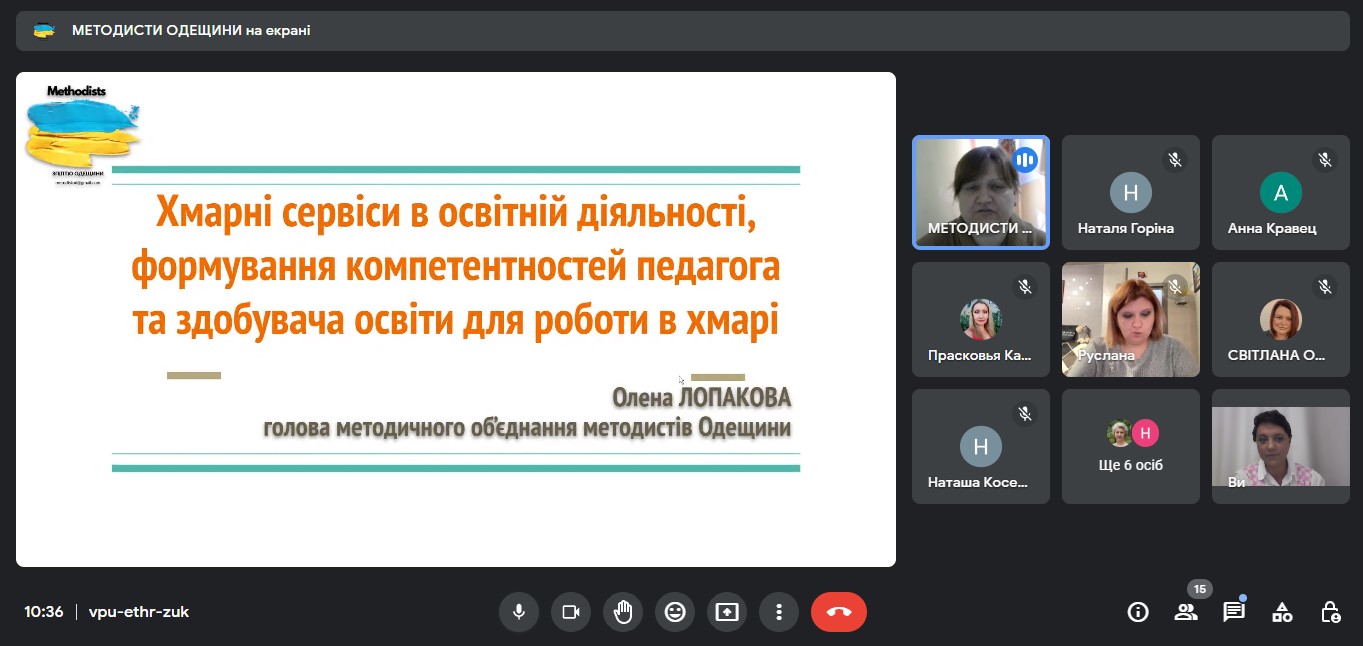
Task: Select the МЕТОДИСТИ presenter video tile
Action: pos(980,192)
